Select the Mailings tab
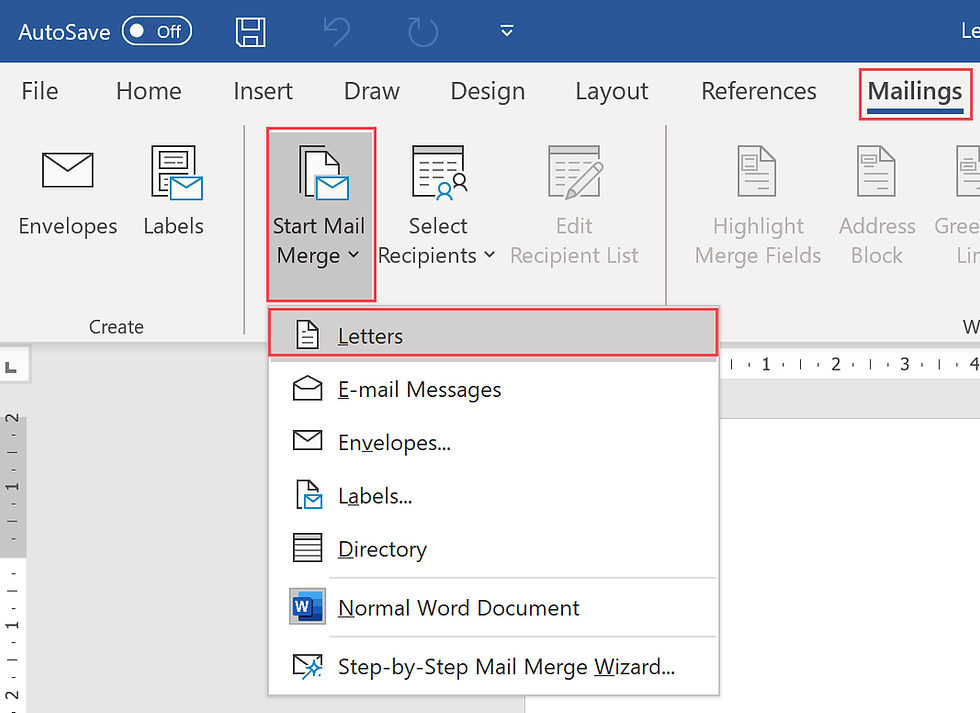 (915, 94)
